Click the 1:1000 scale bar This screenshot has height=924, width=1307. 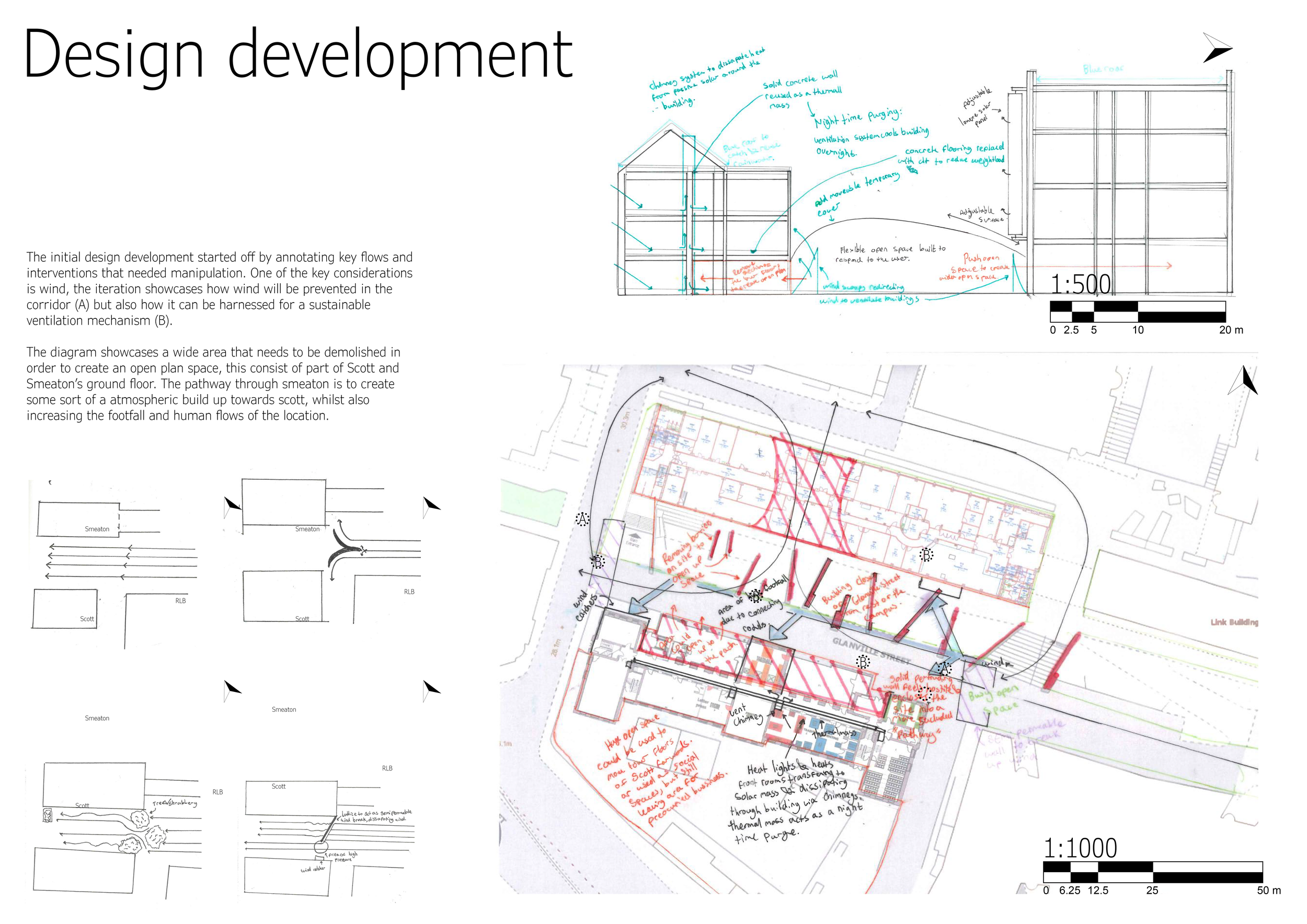coord(1152,872)
